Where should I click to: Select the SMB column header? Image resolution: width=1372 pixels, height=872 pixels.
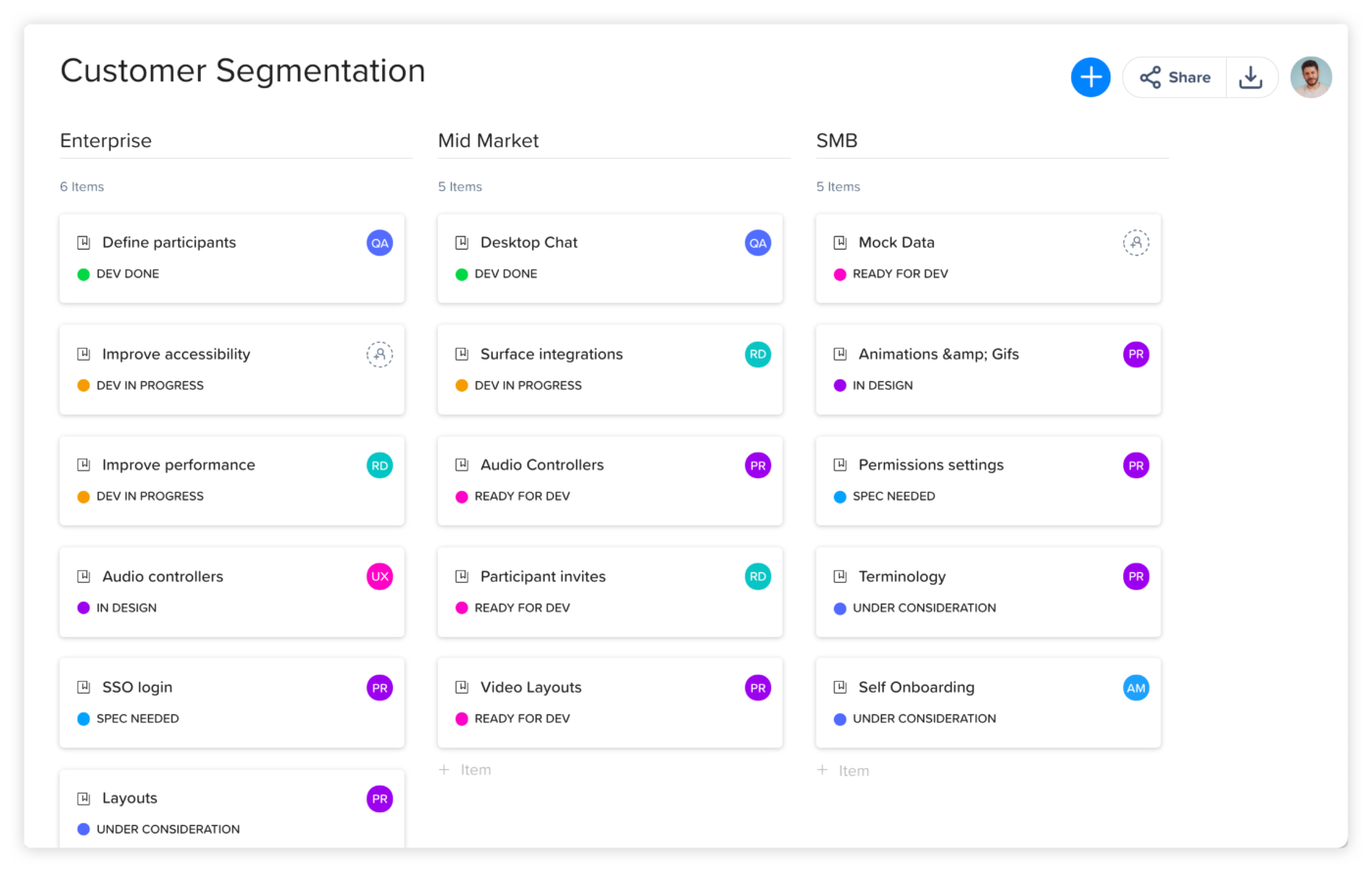837,141
